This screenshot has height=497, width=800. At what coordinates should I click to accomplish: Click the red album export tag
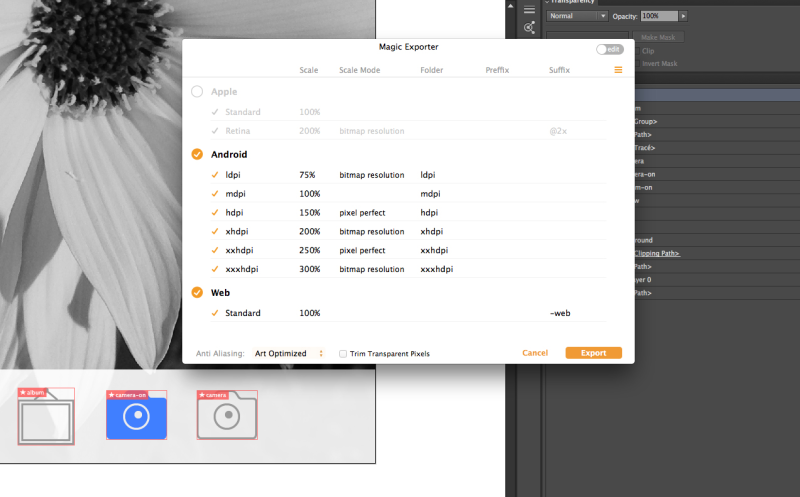[32, 392]
